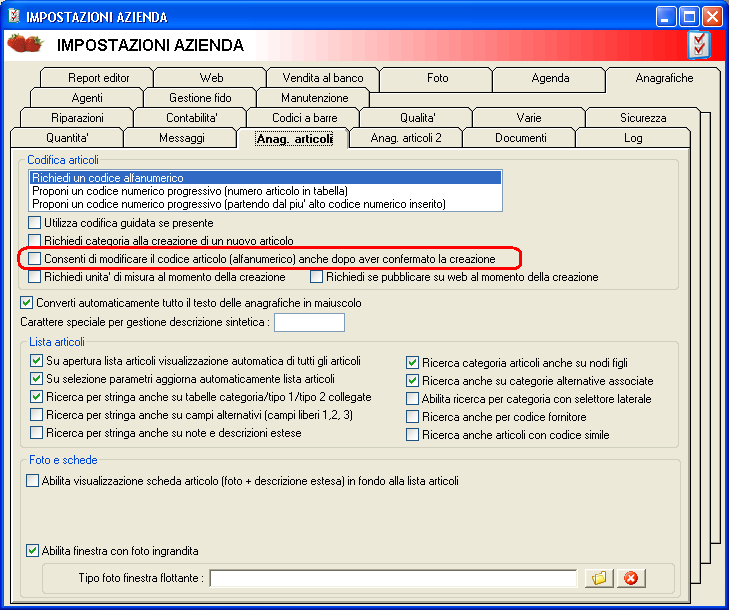Screen dimensions: 729x610
Task: Select 'numero articolo in tabella' progressive code option
Action: coord(265,191)
